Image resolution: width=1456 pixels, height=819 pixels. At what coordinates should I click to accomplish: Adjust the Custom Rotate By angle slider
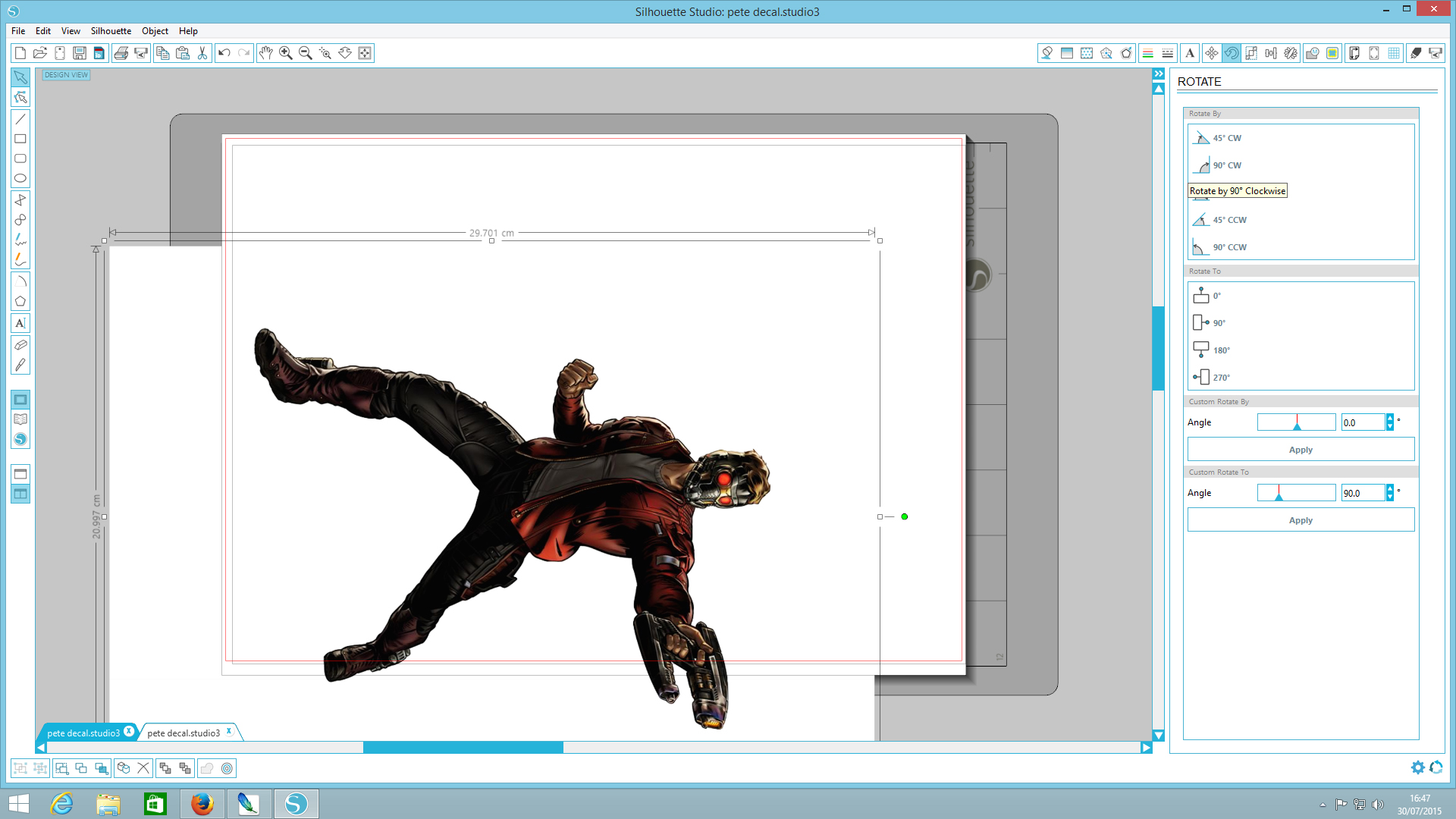click(x=1296, y=422)
